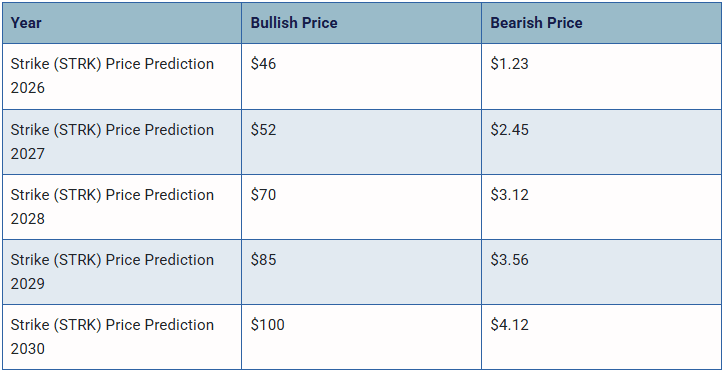The width and height of the screenshot is (726, 371).
Task: Click the $2.45 bearish price cell
Action: coord(601,142)
